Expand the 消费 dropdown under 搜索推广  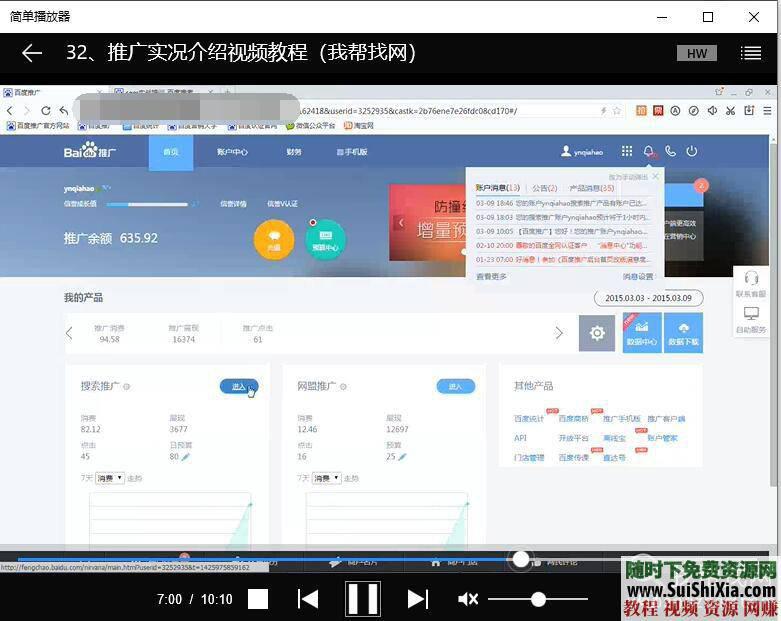pos(110,478)
